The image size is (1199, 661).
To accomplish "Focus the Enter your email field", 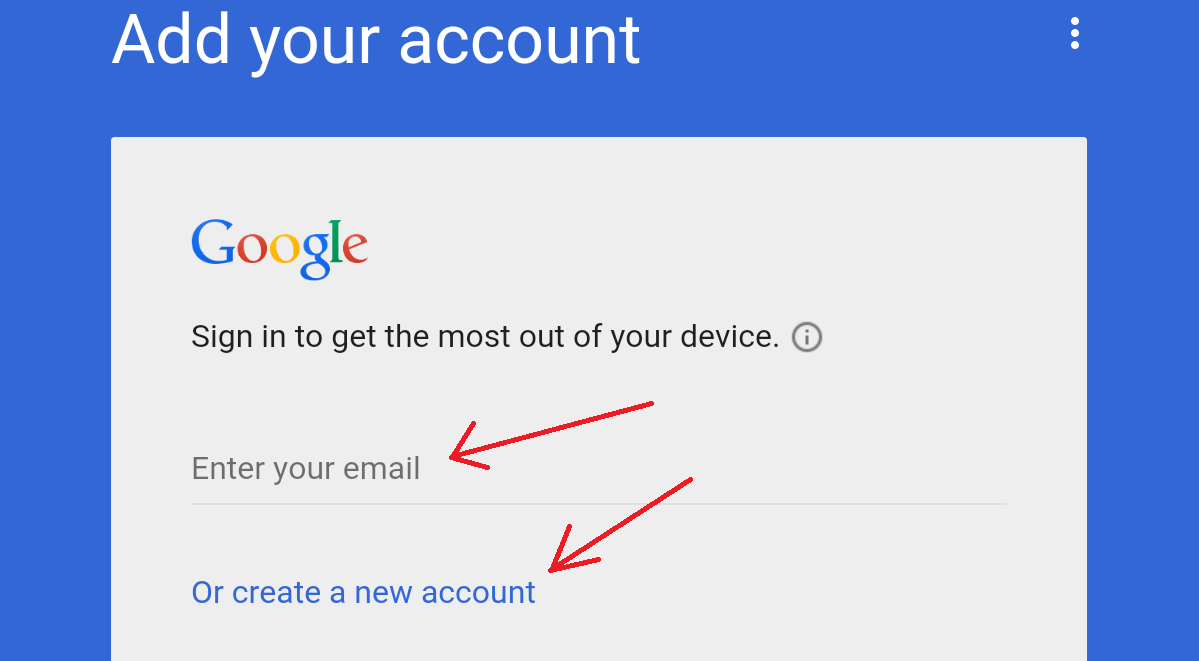I will click(599, 468).
